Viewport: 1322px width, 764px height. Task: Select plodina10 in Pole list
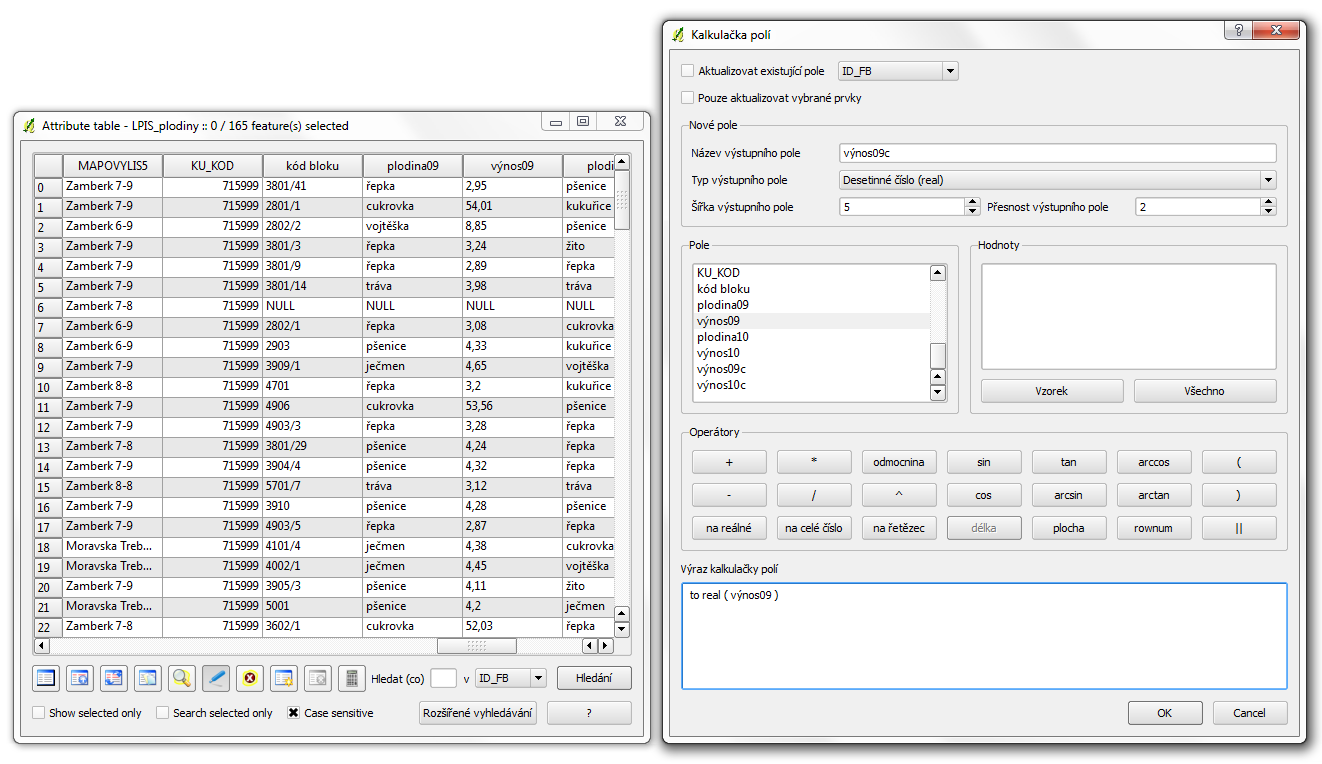[811, 337]
